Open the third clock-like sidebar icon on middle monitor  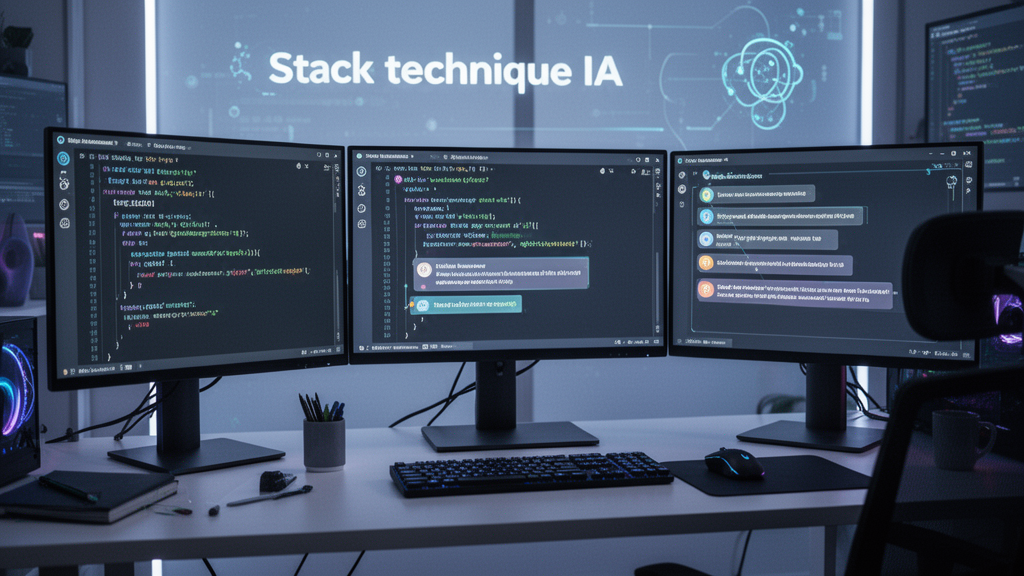coord(362,208)
